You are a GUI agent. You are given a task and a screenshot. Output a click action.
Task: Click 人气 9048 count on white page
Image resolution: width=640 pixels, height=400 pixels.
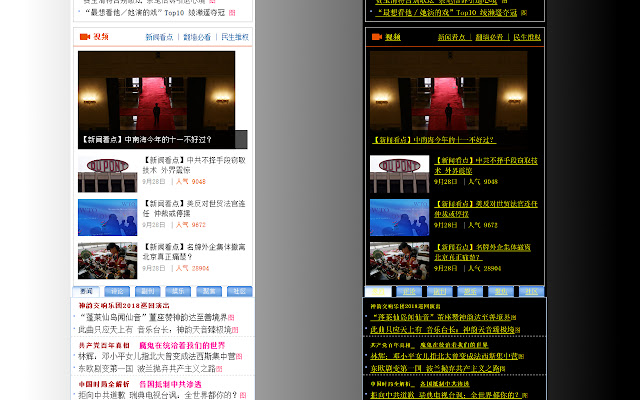pos(191,182)
